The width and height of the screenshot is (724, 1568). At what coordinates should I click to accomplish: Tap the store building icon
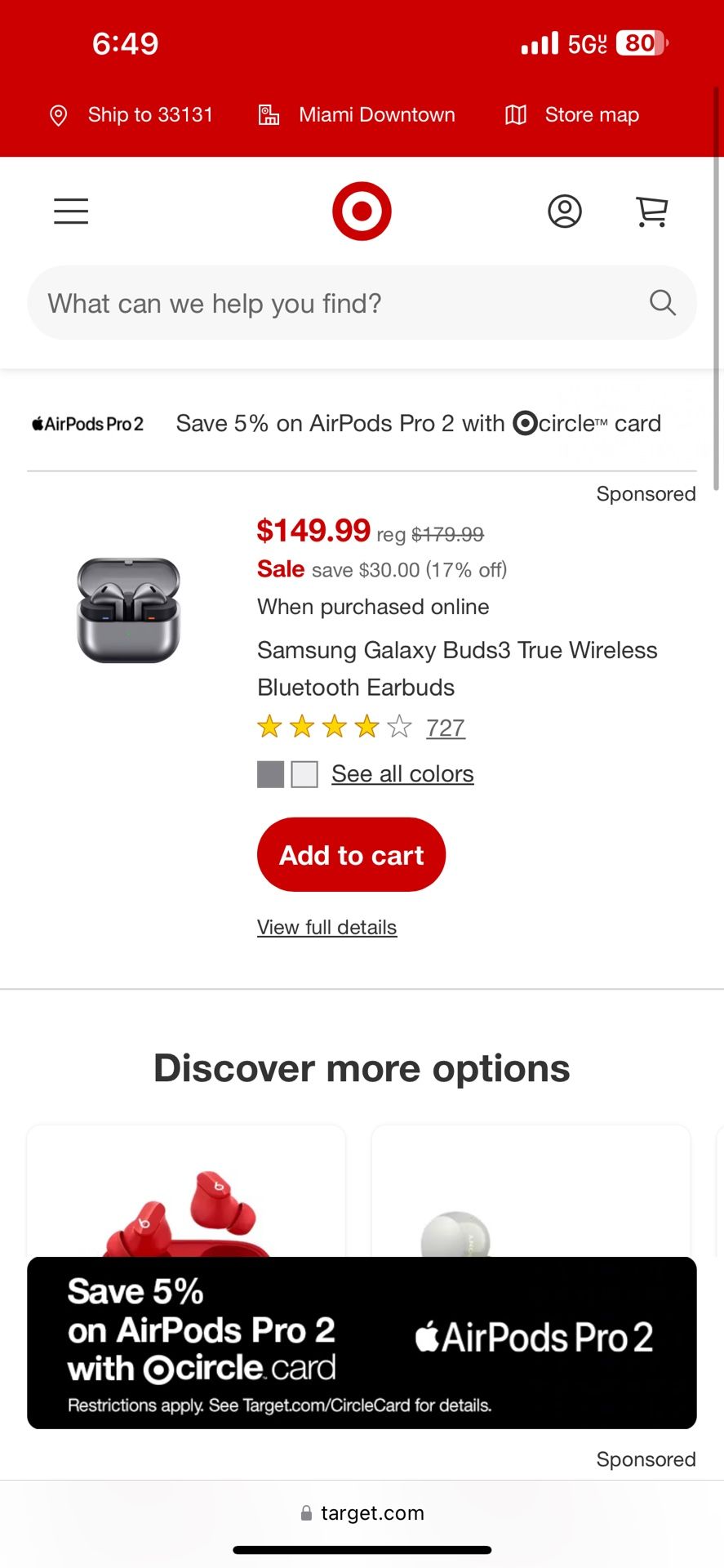click(x=269, y=115)
